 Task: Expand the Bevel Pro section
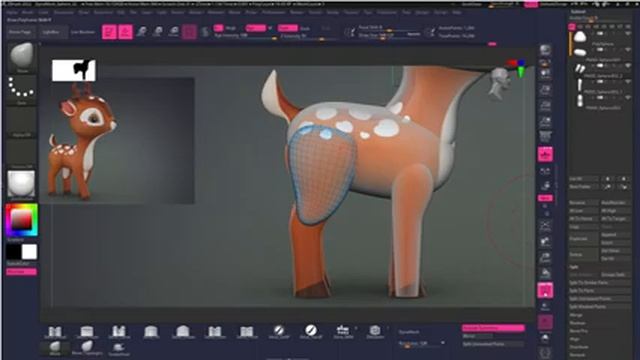[x=579, y=331]
